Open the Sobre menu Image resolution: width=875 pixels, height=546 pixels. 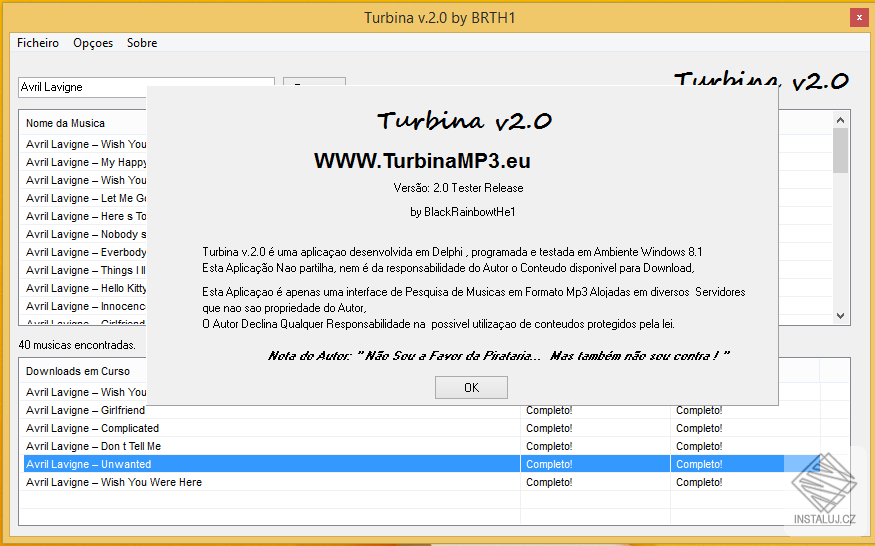142,43
